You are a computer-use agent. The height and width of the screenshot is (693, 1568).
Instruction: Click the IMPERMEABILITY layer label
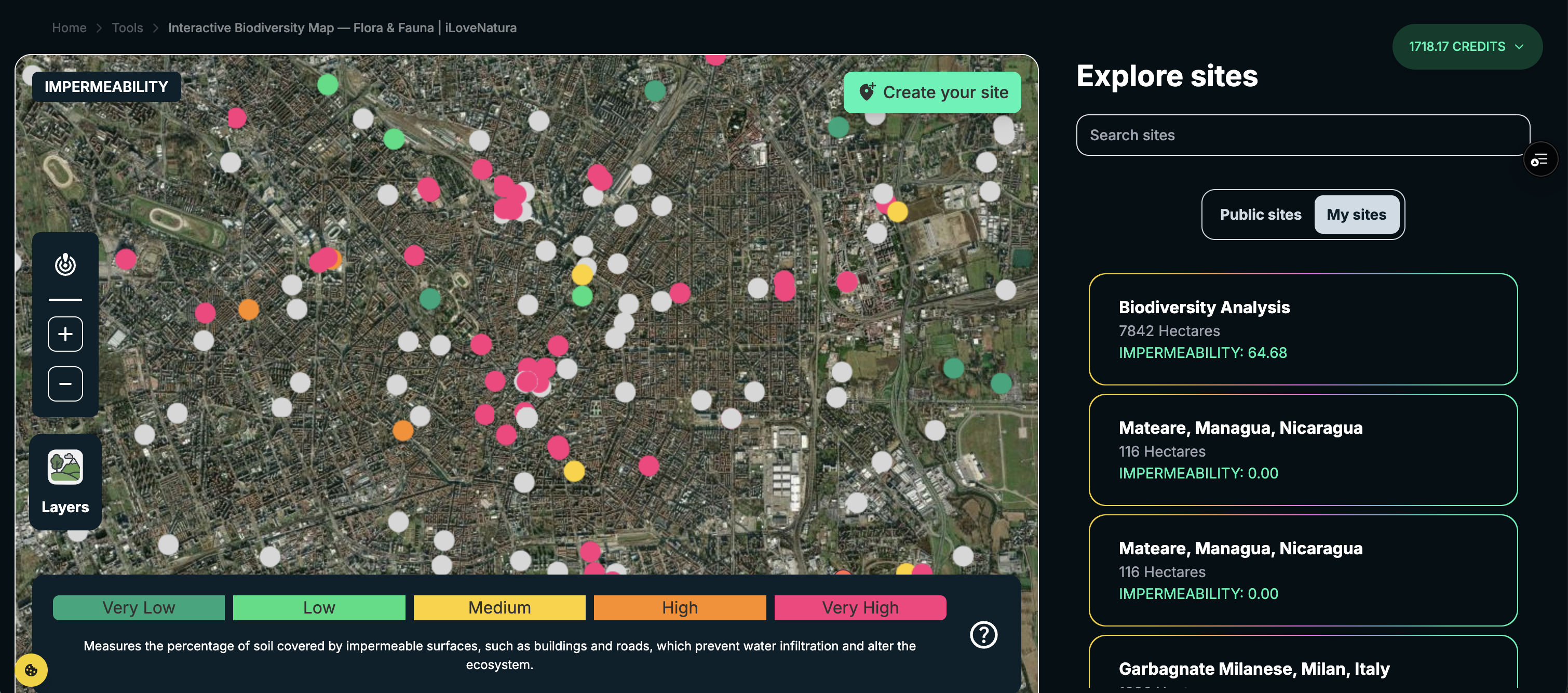pyautogui.click(x=106, y=86)
